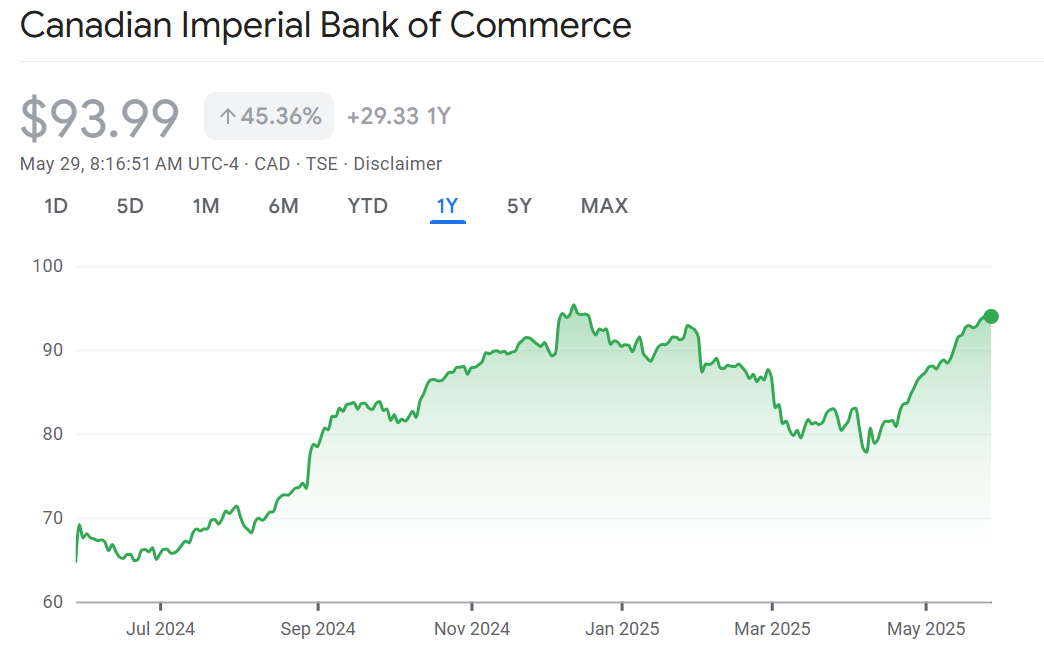Viewport: 1044px width, 657px height.
Task: Switch to the 1D time range tab
Action: tap(56, 206)
